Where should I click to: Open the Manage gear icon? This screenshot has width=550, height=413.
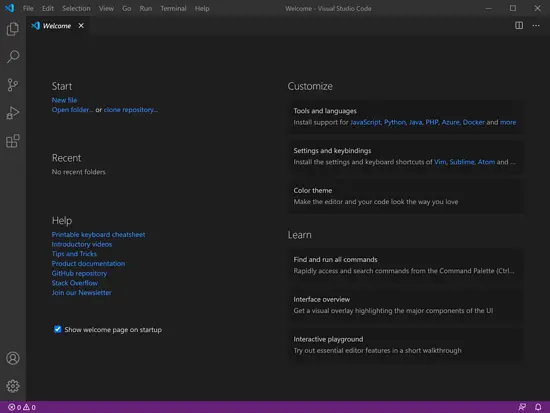pyautogui.click(x=13, y=386)
